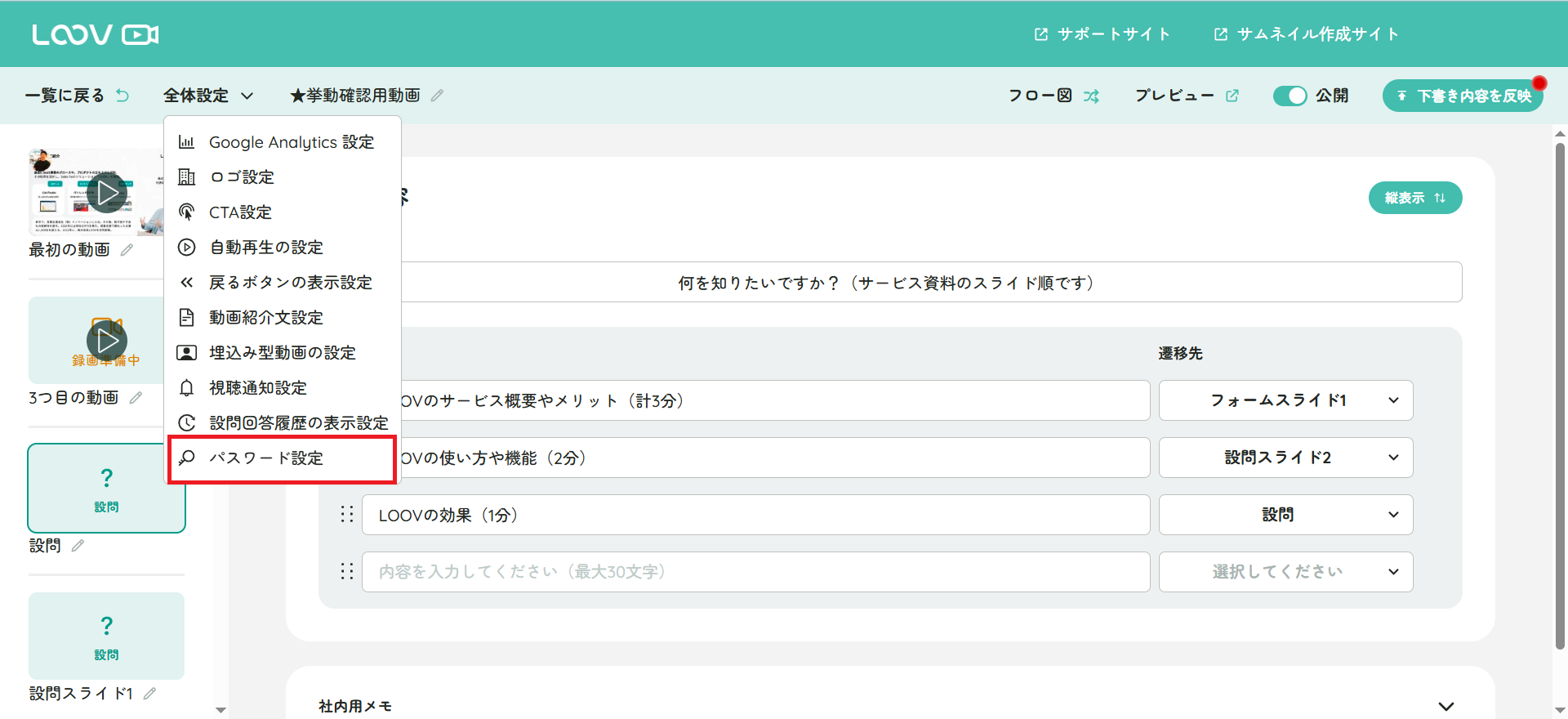Image resolution: width=1568 pixels, height=719 pixels.
Task: Open the 設問 destination dropdown
Action: (x=1285, y=515)
